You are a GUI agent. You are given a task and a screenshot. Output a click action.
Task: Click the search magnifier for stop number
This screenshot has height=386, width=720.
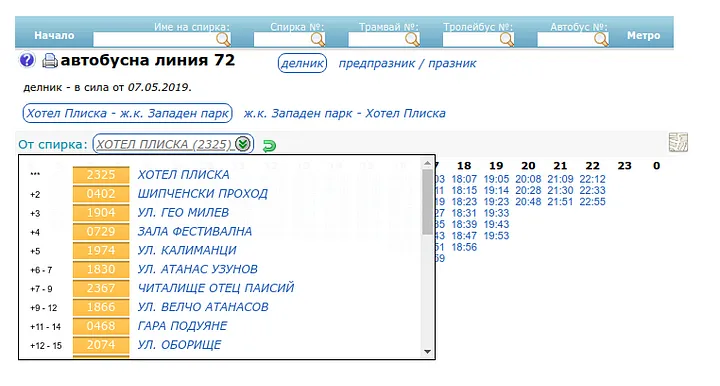pos(318,39)
